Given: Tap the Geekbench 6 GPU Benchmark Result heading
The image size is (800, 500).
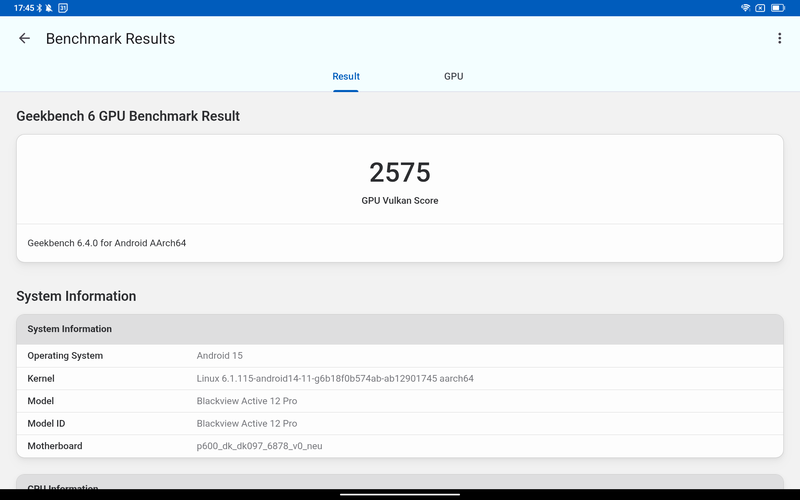Looking at the screenshot, I should tap(128, 116).
